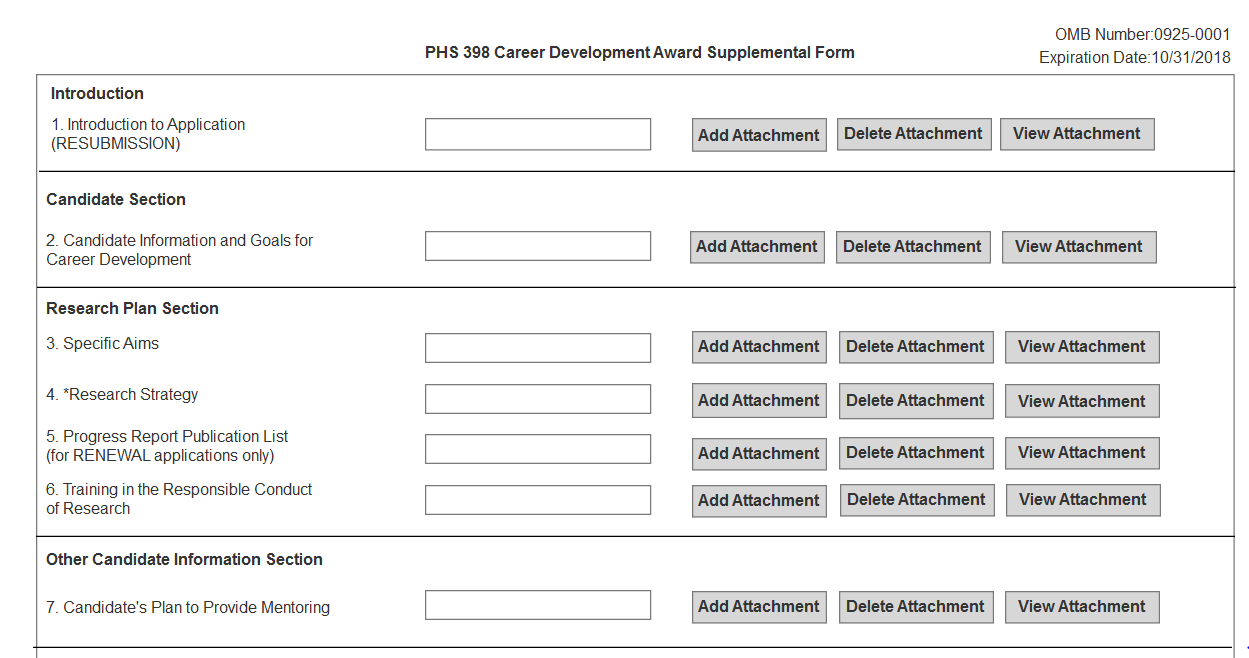View the Research Strategy attachment

click(x=1082, y=401)
